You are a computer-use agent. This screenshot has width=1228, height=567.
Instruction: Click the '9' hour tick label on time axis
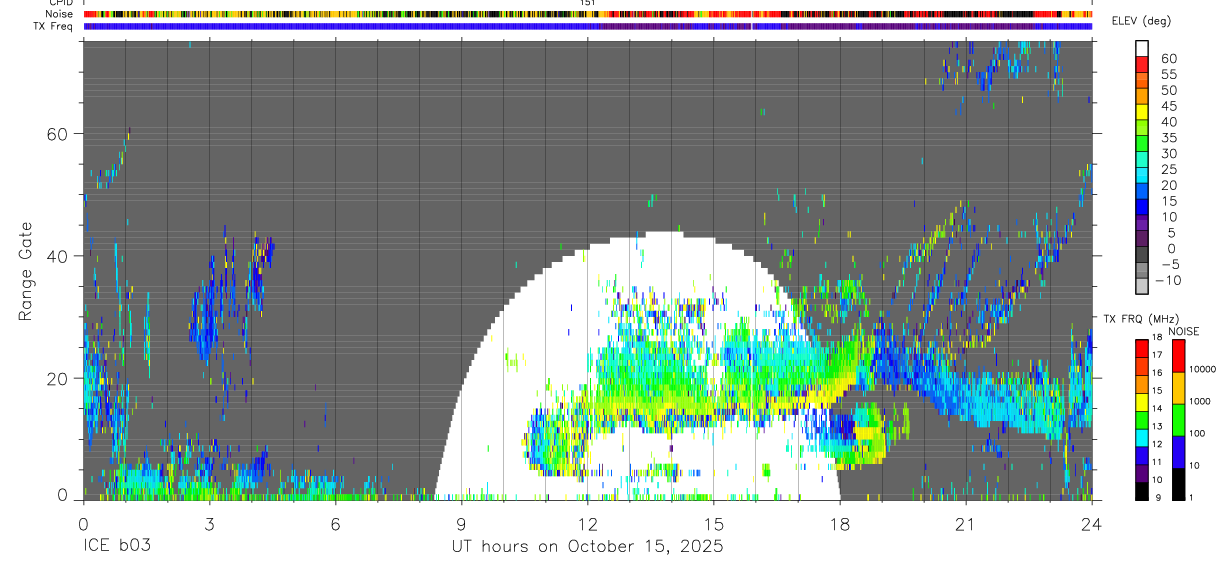click(461, 524)
